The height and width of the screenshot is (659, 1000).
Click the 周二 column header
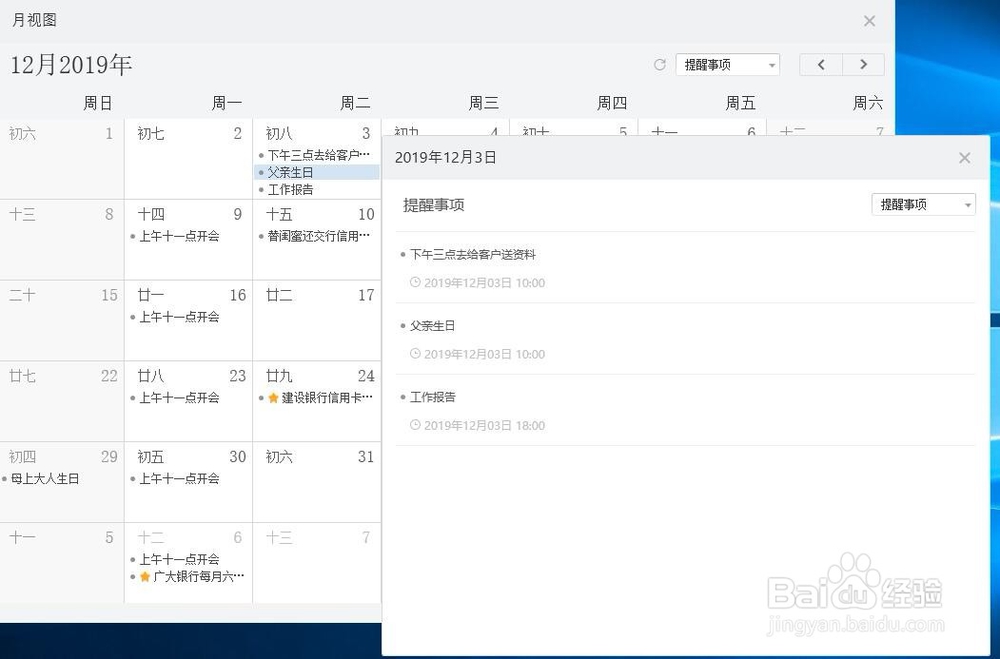pos(355,103)
